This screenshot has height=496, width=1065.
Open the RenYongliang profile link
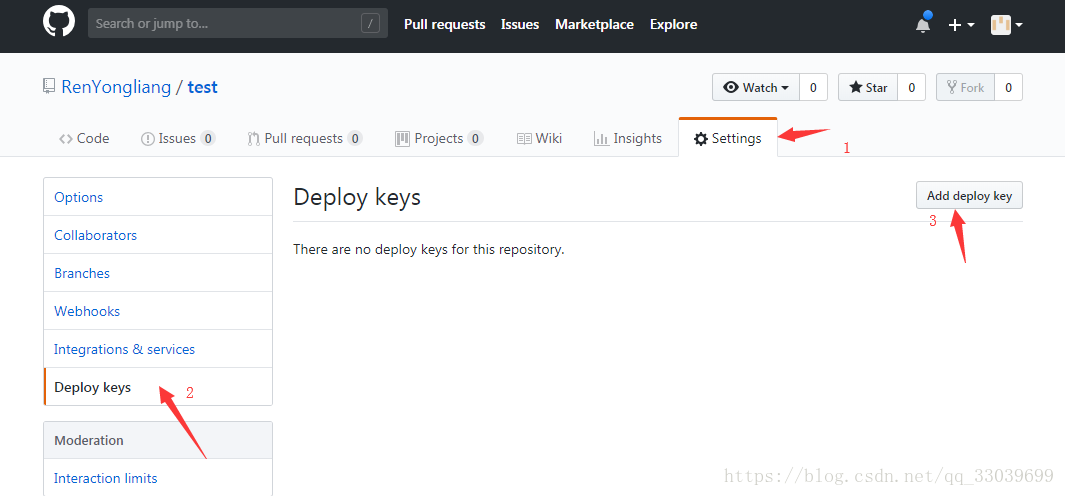116,87
